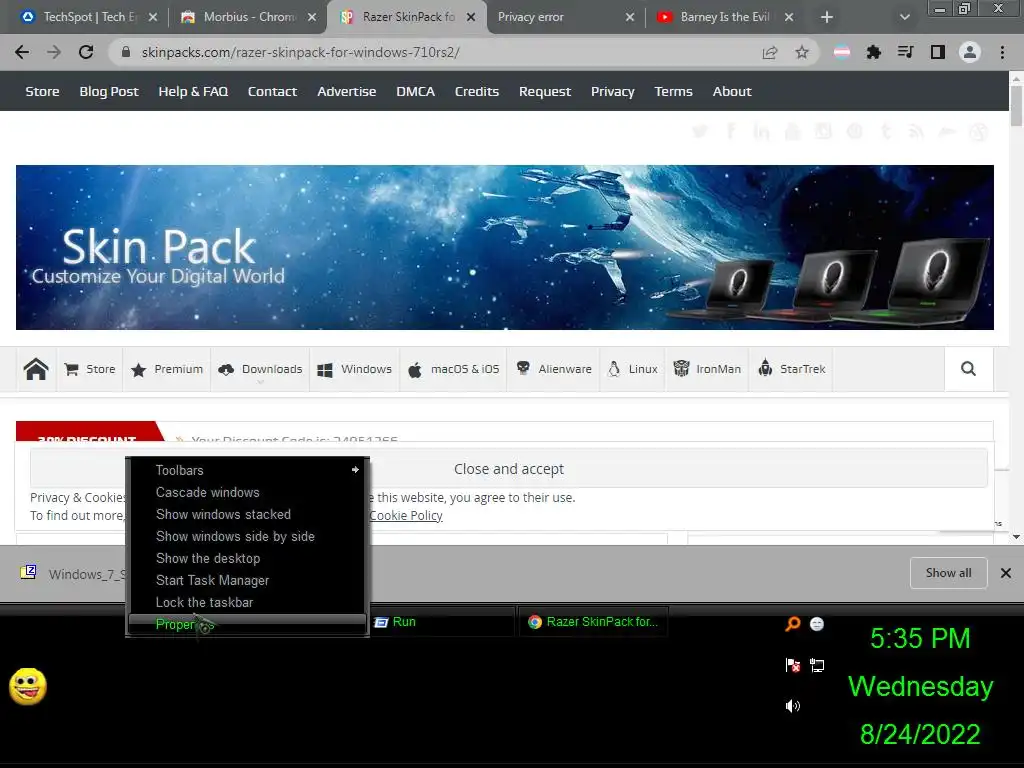Open the orange search tray icon
The height and width of the screenshot is (768, 1024).
tap(792, 624)
